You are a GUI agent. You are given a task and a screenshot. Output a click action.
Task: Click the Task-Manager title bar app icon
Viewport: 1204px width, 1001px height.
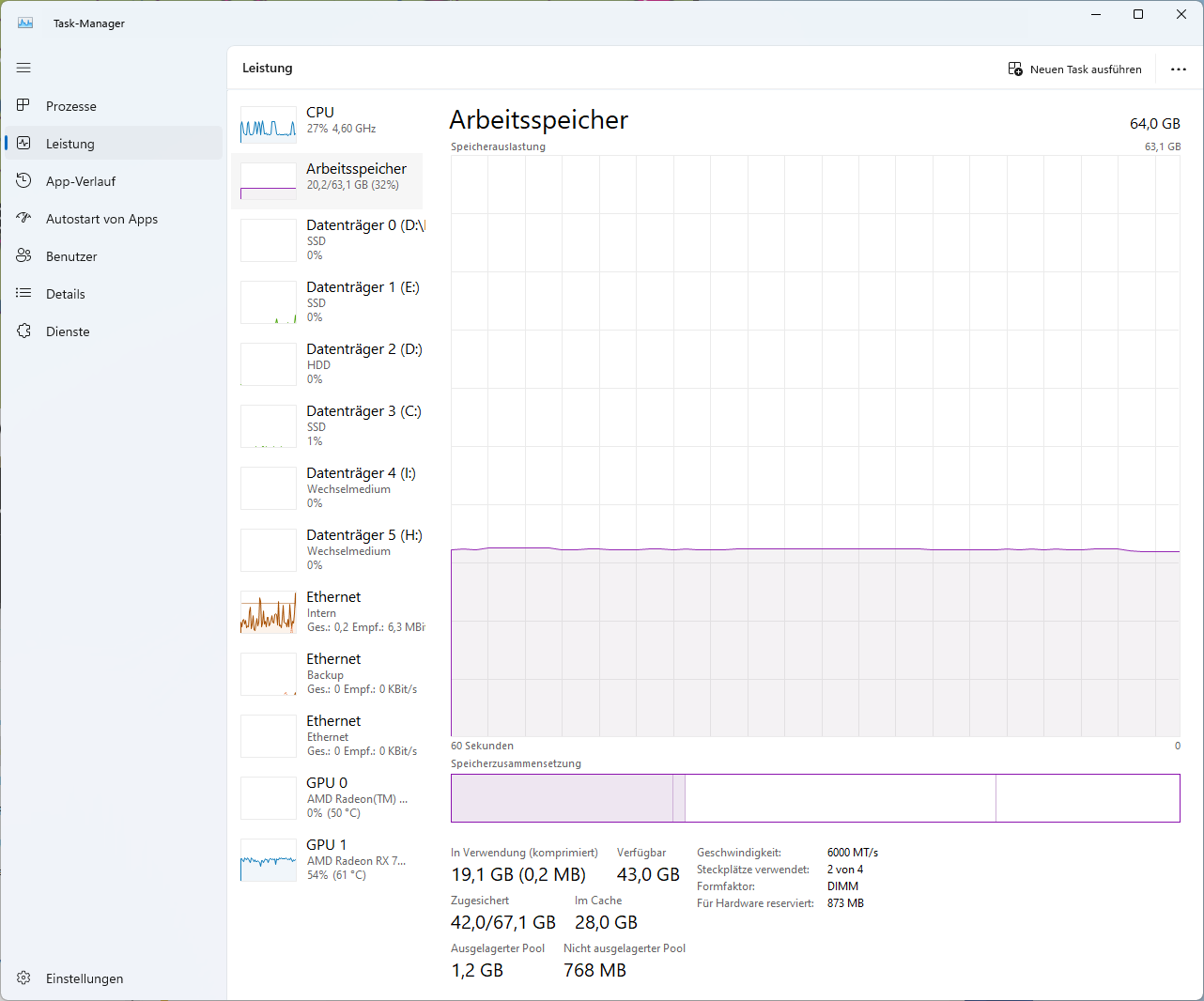pos(25,23)
